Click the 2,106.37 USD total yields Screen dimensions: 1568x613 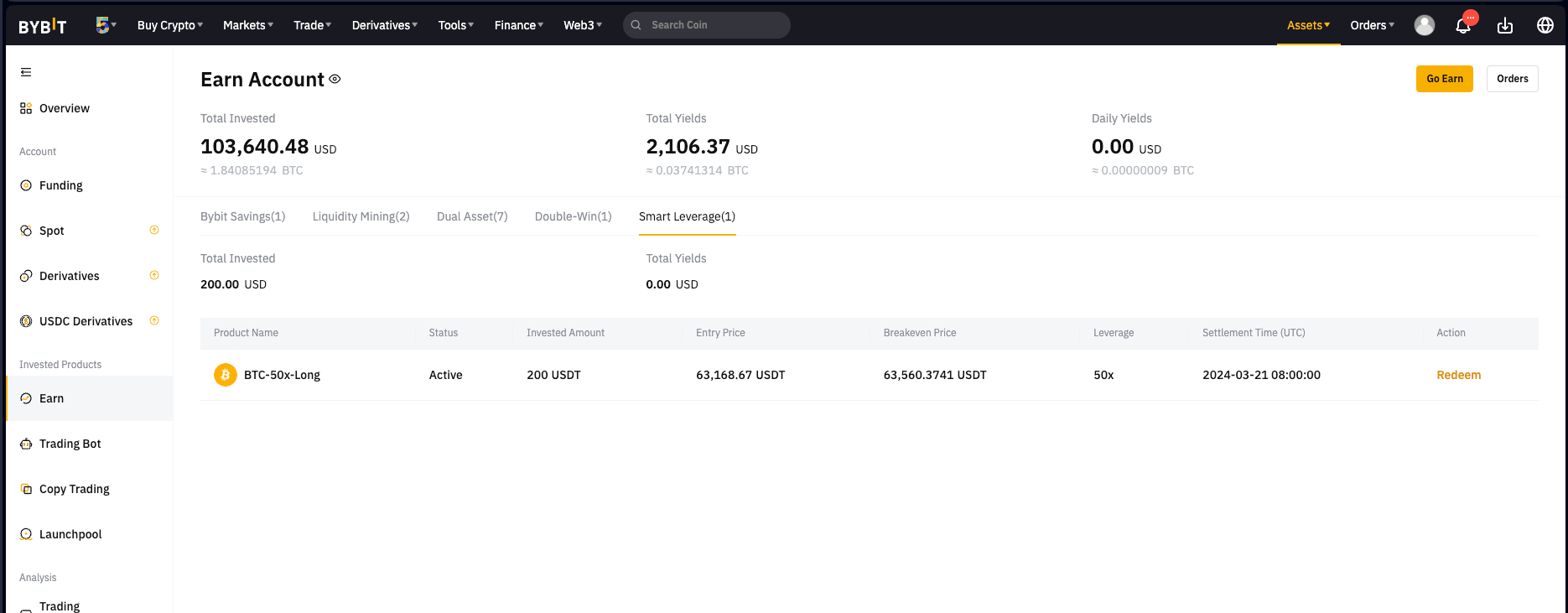702,147
